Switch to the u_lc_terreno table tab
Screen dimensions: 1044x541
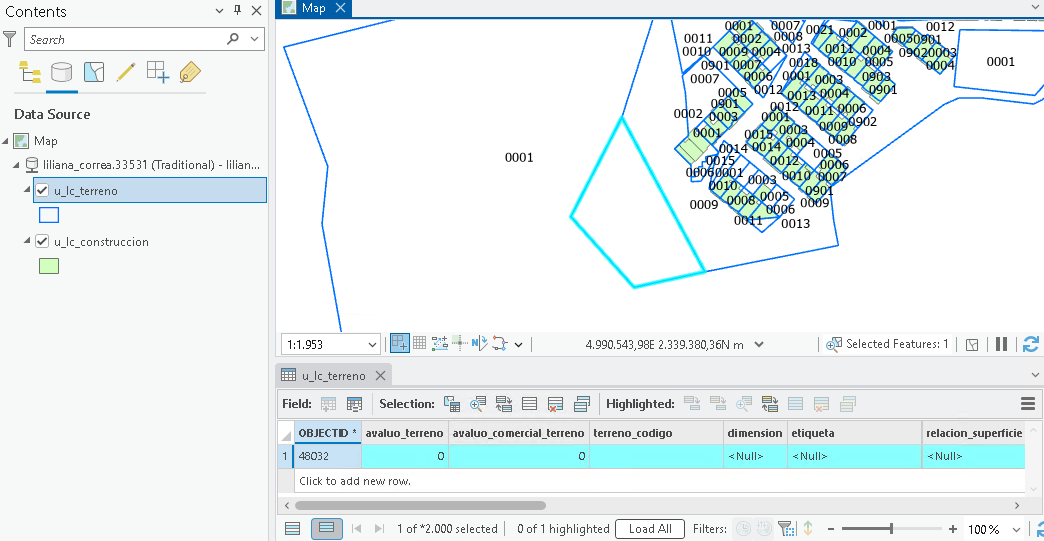tap(334, 375)
